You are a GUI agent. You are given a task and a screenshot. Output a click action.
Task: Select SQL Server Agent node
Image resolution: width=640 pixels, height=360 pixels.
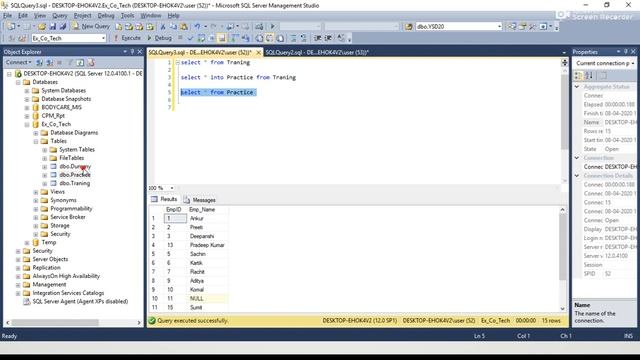click(80, 302)
